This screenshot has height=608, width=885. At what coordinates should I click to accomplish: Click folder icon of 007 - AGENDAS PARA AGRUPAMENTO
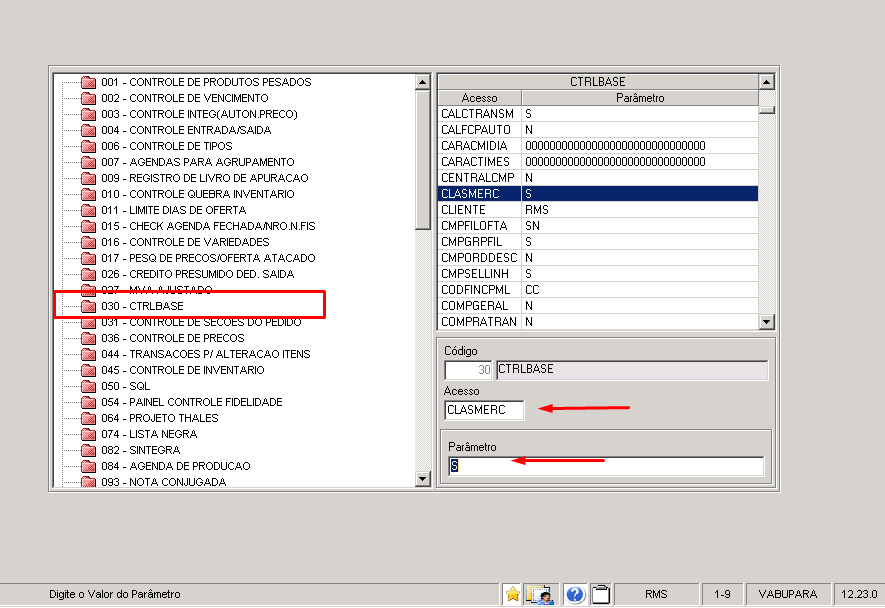(88, 162)
